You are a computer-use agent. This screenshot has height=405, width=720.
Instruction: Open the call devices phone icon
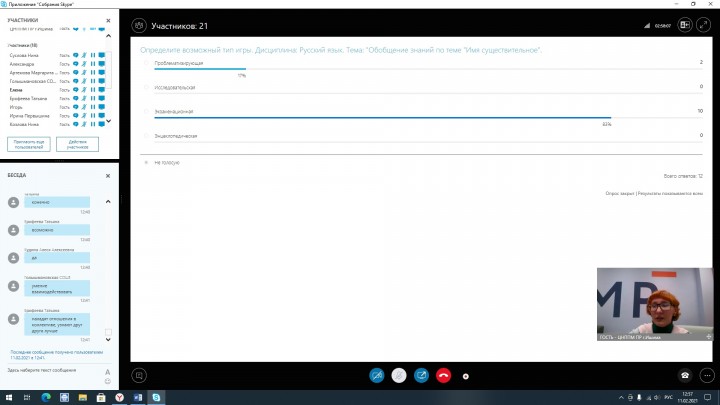point(685,376)
